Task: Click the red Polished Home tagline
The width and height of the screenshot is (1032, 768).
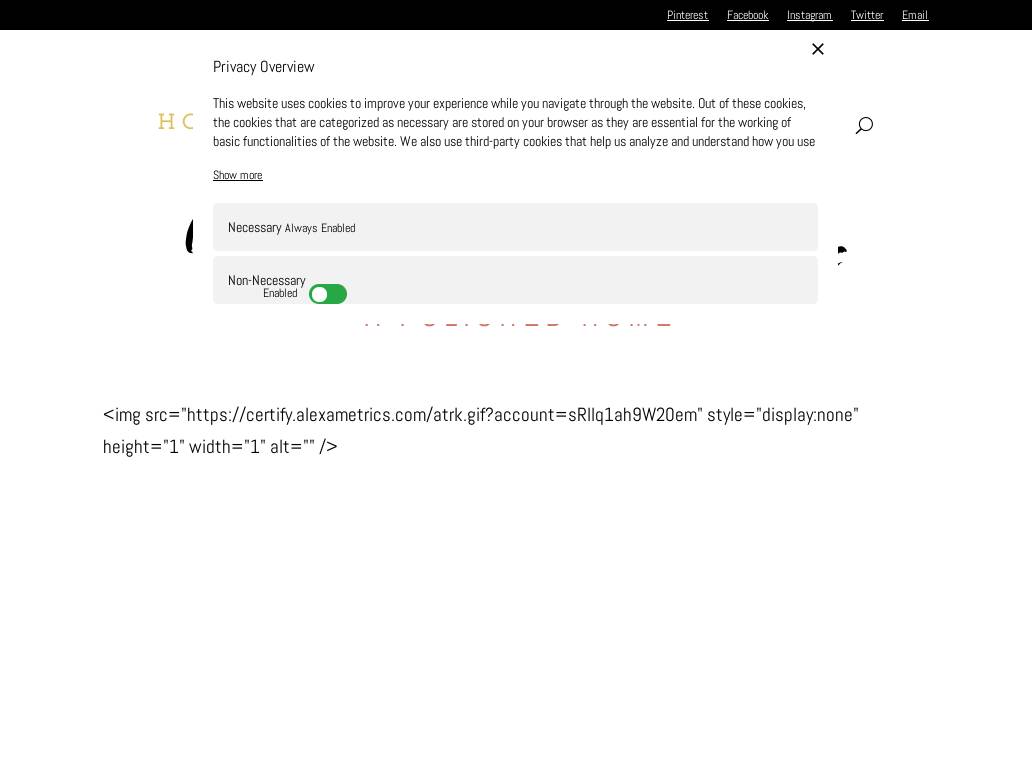Action: (517, 322)
